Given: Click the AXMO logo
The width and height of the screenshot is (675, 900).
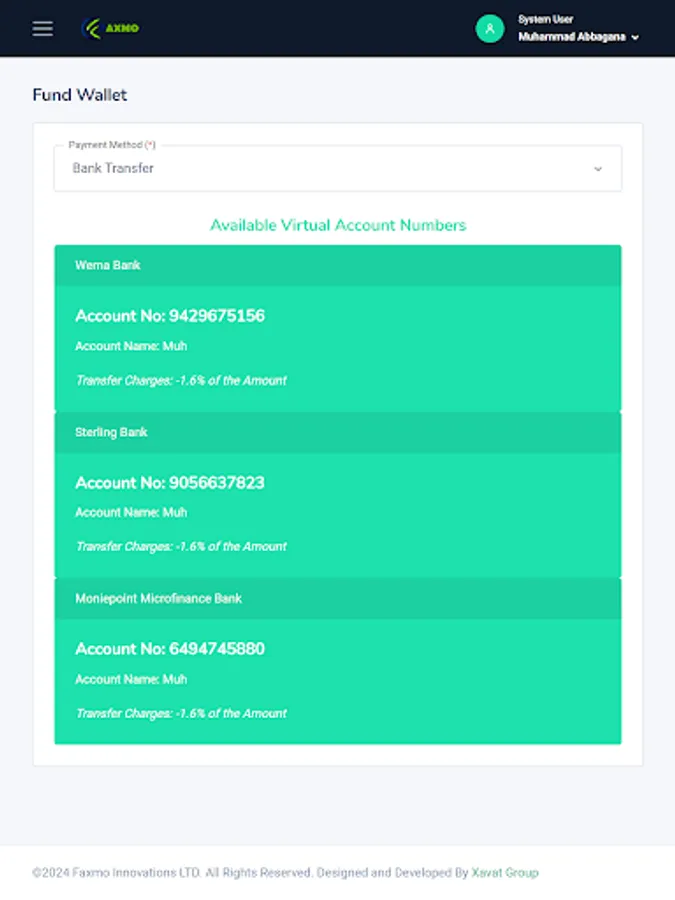Looking at the screenshot, I should tap(110, 28).
